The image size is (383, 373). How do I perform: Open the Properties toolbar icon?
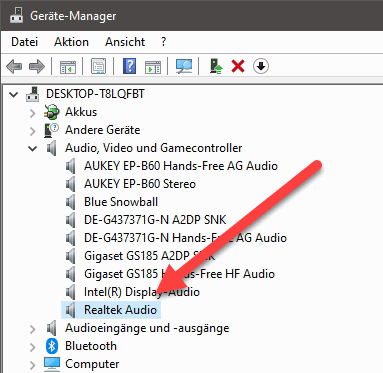99,66
